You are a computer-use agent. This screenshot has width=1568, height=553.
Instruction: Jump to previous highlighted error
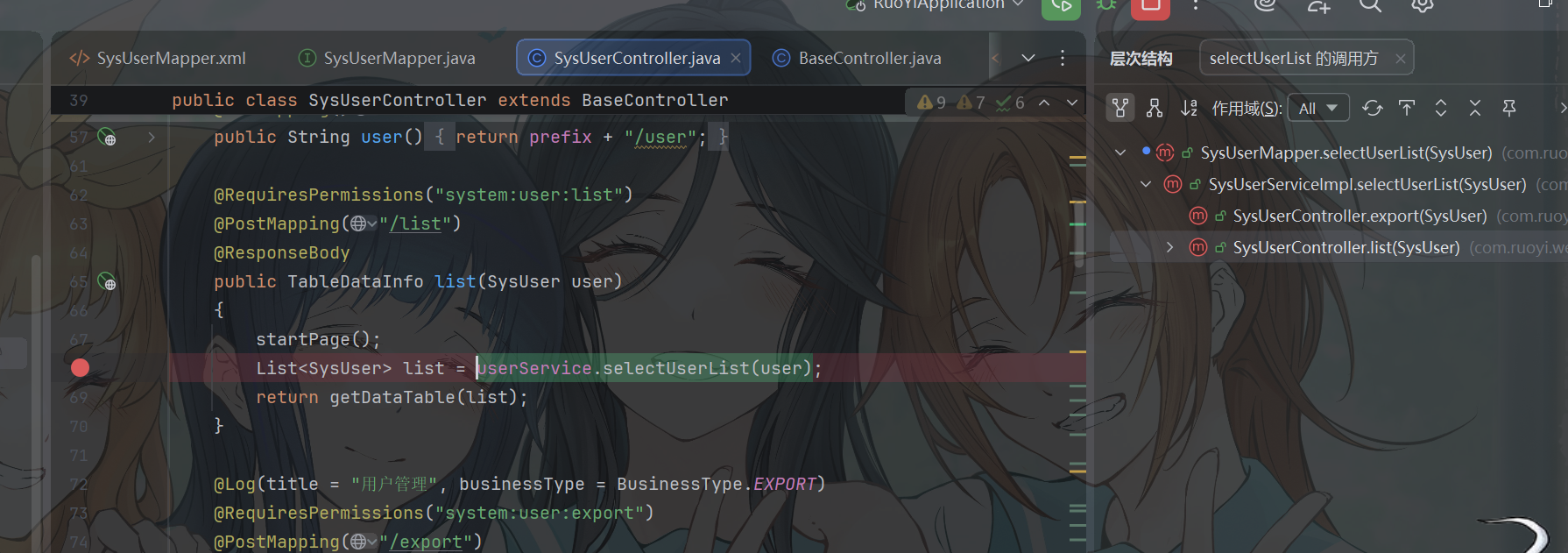1044,103
